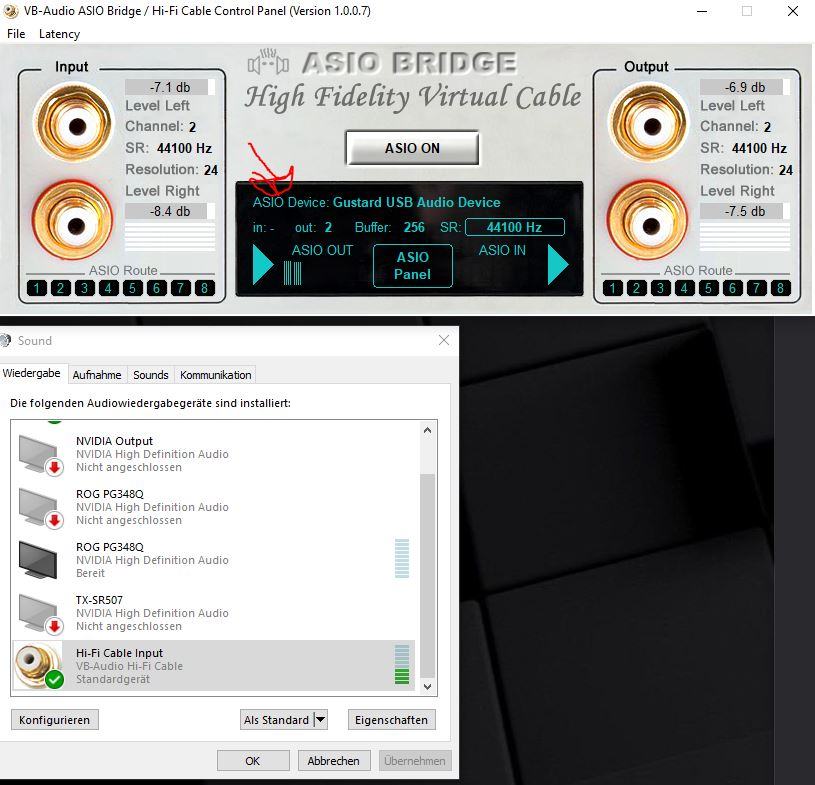This screenshot has width=815, height=785.
Task: Click the ROG PG348Q Bereit level meter
Action: pos(402,558)
